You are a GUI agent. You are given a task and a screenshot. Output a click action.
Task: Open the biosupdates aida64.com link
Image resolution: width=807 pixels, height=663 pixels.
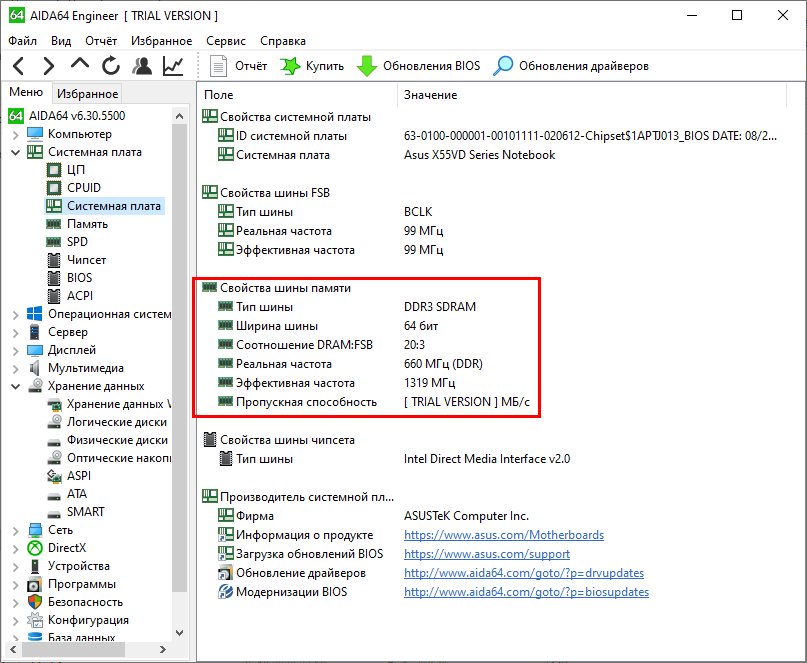pos(527,592)
